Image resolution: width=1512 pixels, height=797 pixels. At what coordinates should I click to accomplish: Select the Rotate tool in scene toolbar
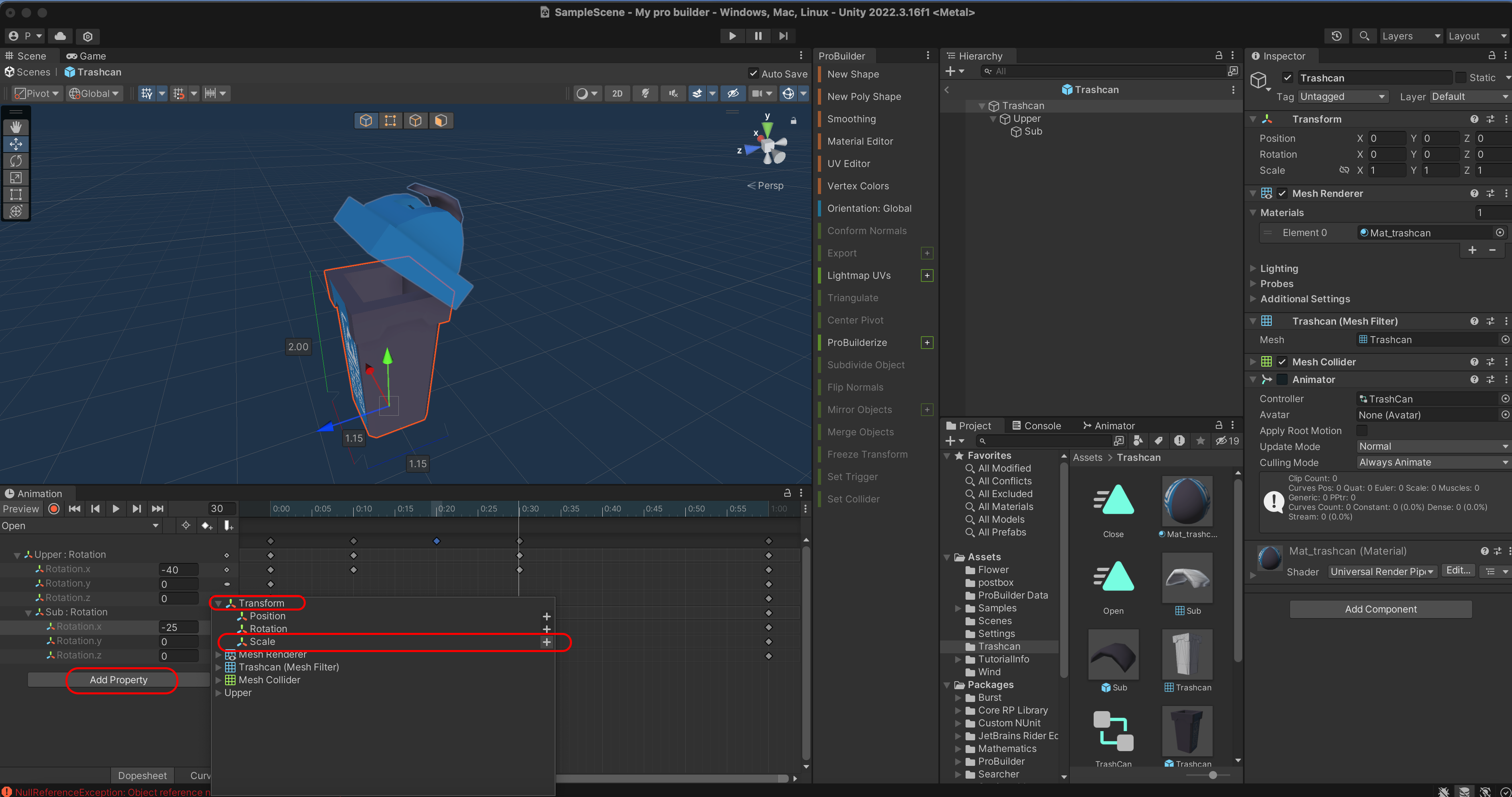click(16, 161)
